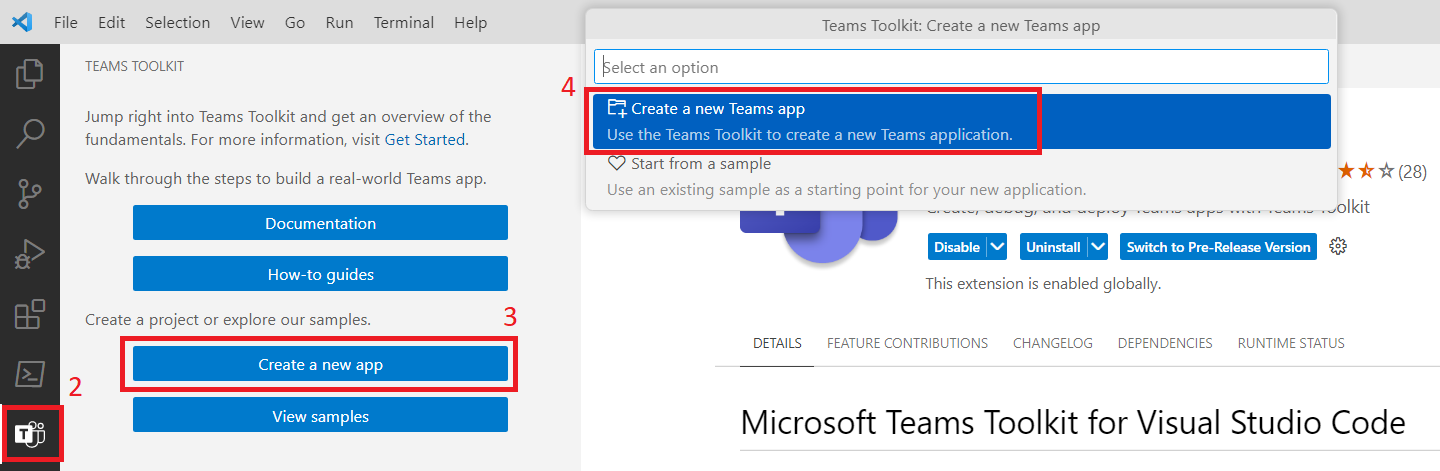Open the Source Control view icon
Image resolution: width=1440 pixels, height=471 pixels.
(x=30, y=194)
